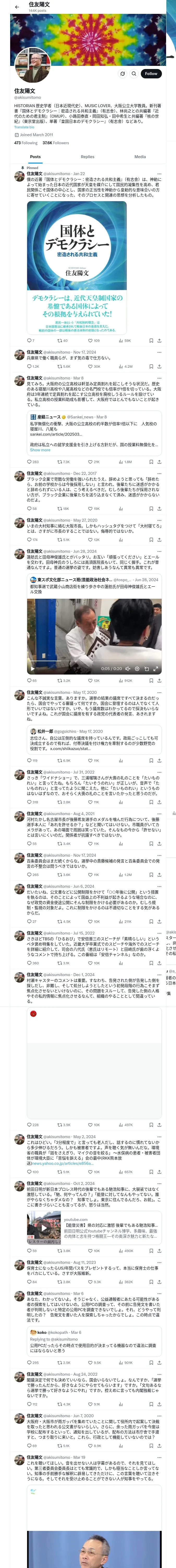The image size is (176, 1568).
Task: Switch to the Replies tab
Action: 87,157
